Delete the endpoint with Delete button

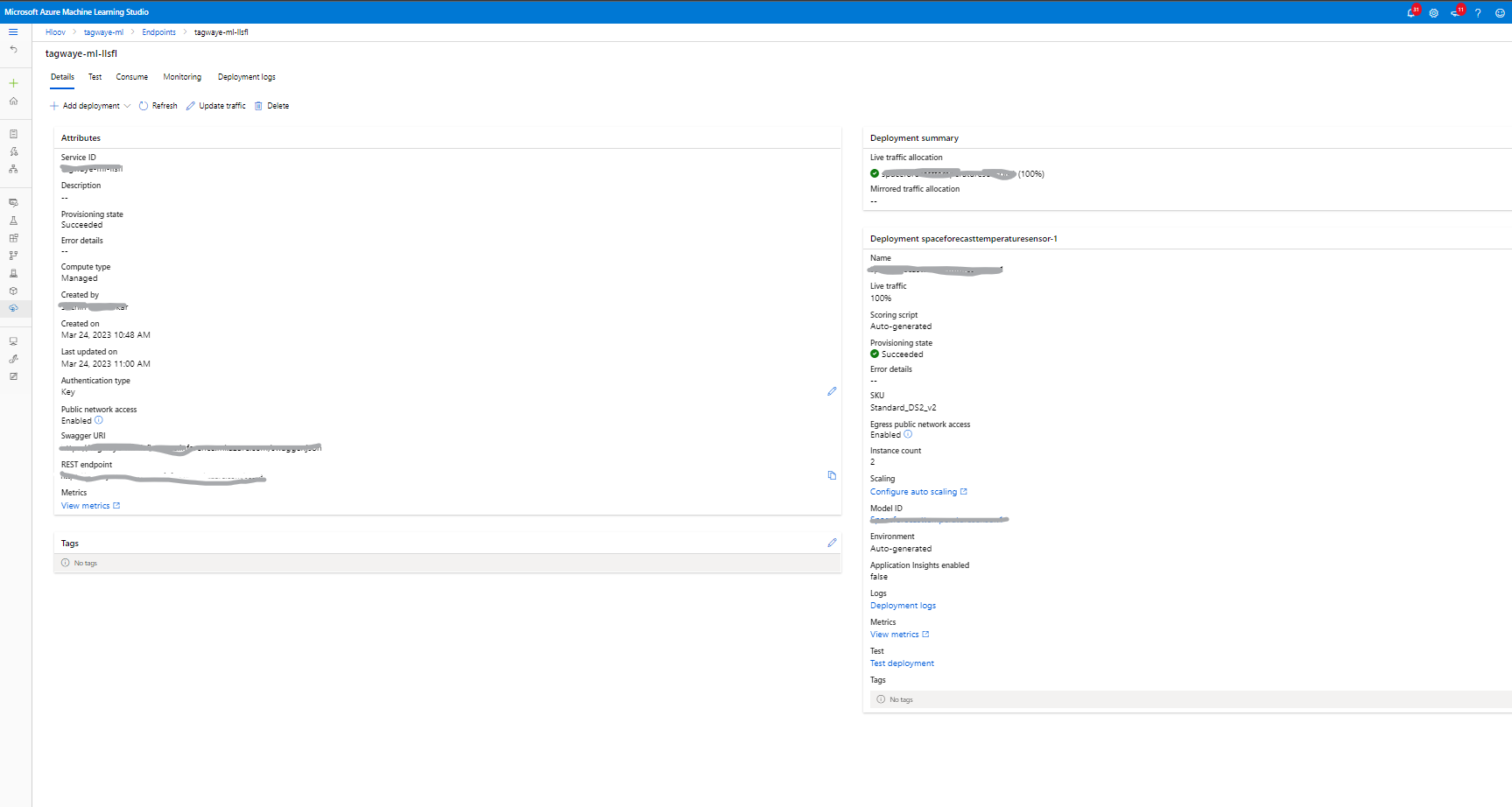point(271,106)
